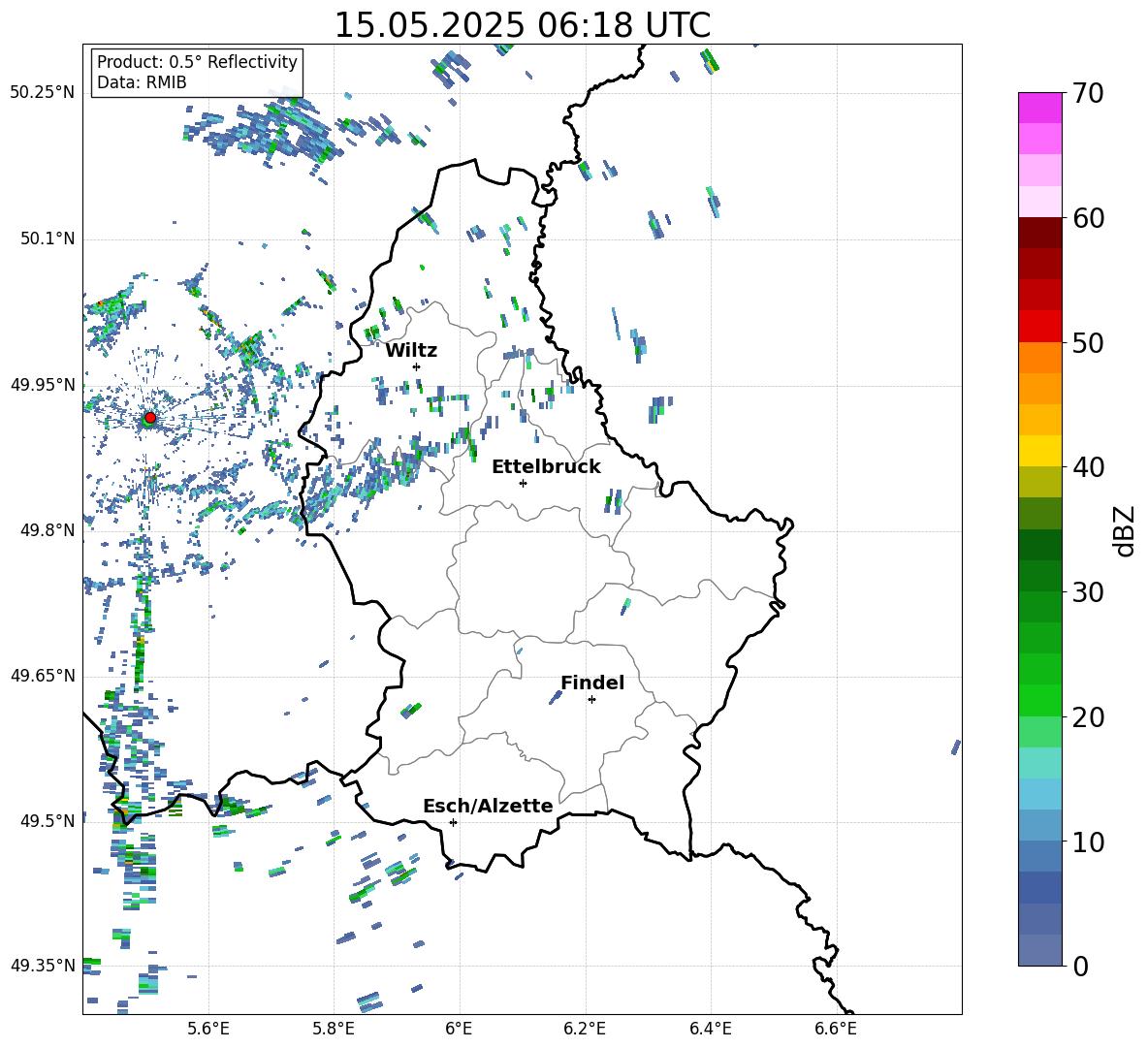Click the 6.2°E longitude label
The width and height of the screenshot is (1148, 1048).
click(x=585, y=1029)
